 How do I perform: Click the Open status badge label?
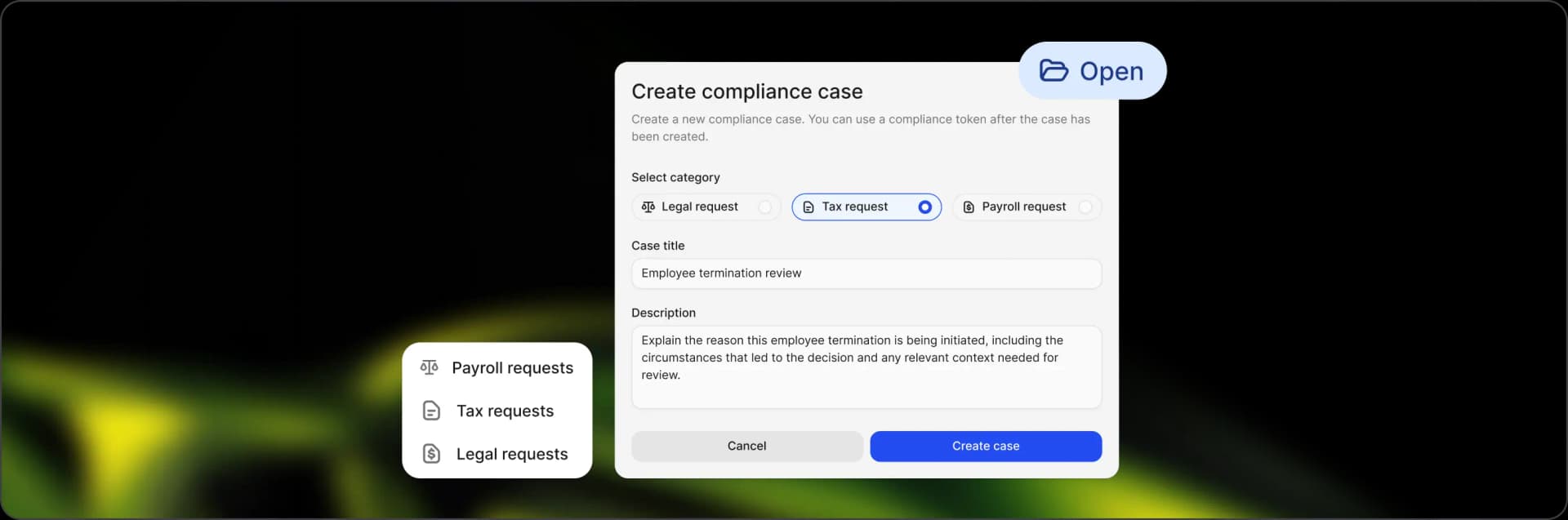1111,71
